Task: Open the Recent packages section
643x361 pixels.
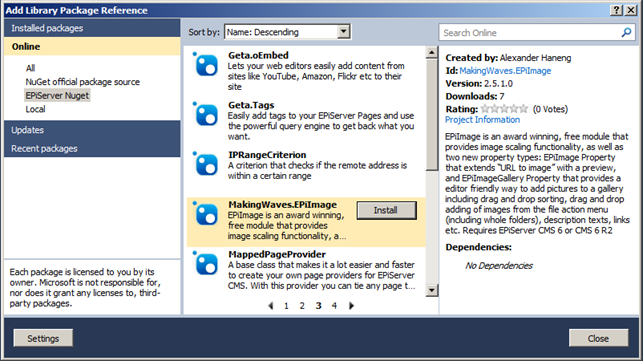Action: click(x=92, y=148)
